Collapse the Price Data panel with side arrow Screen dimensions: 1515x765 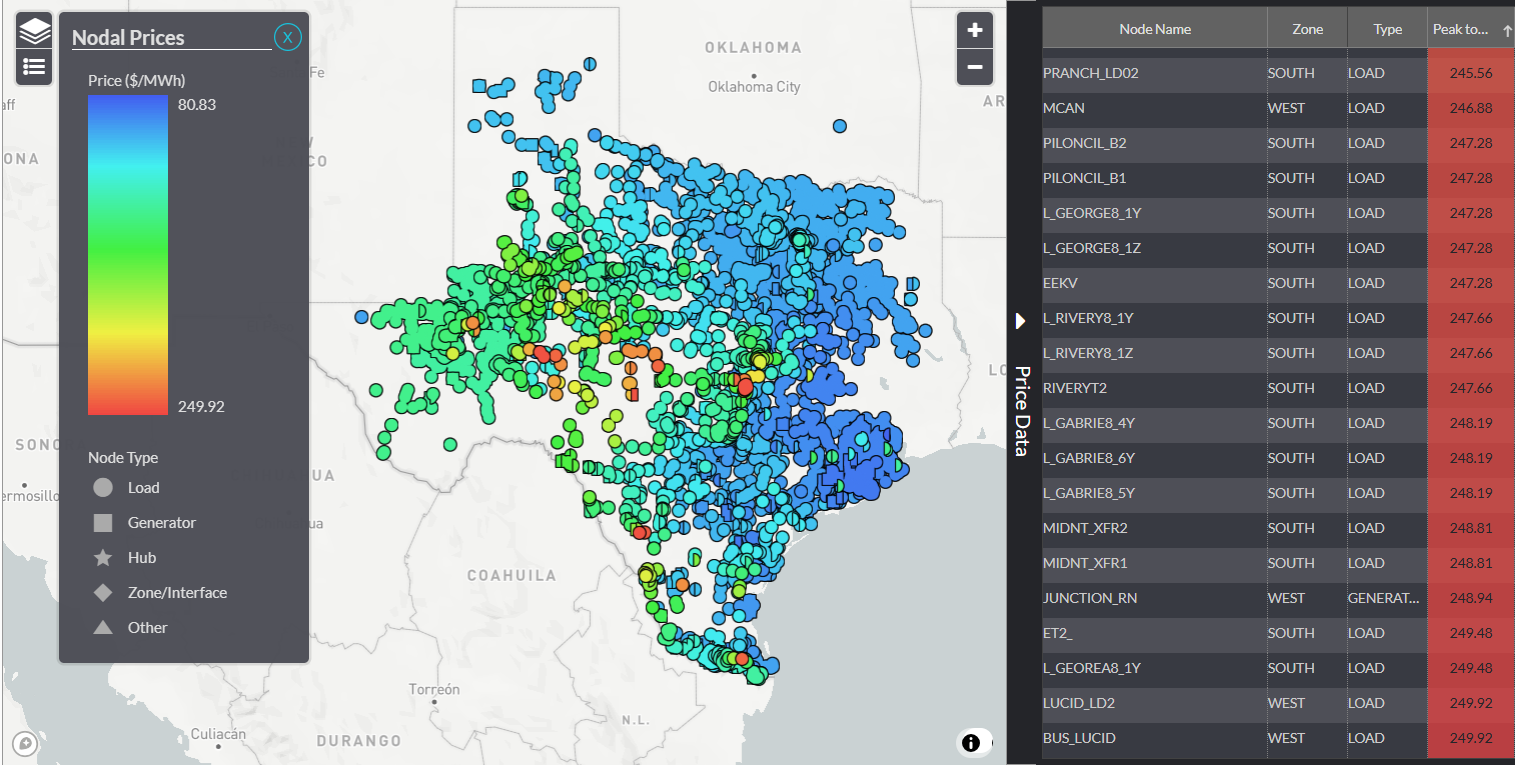(1021, 321)
